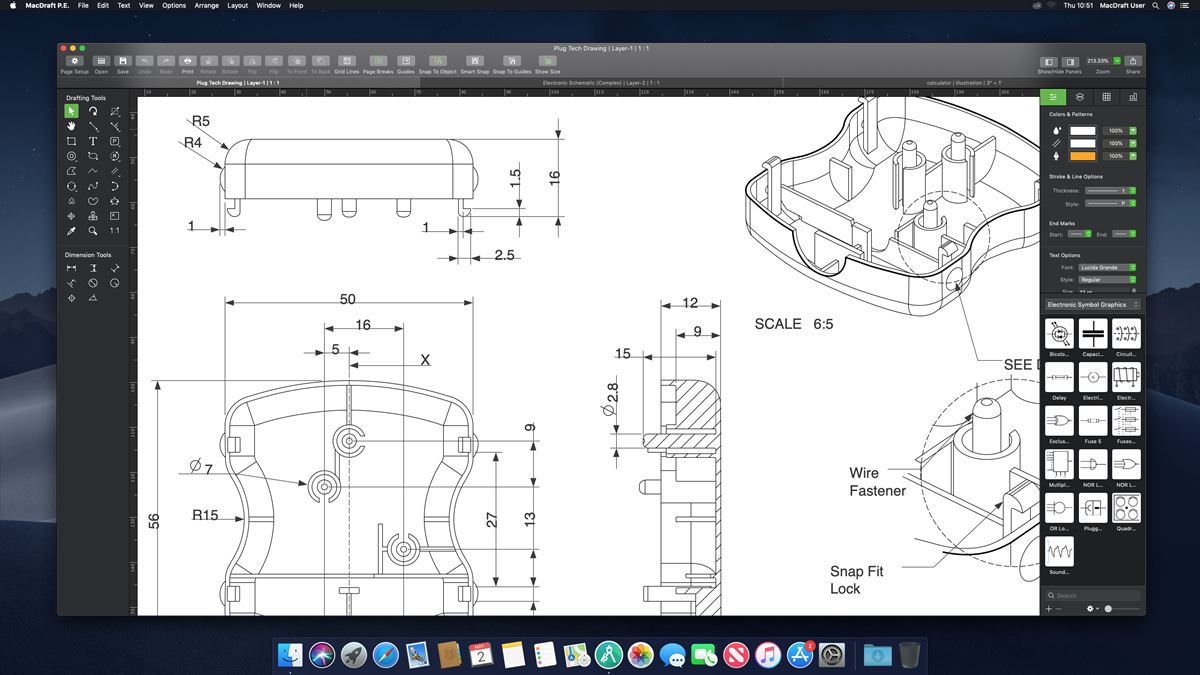Toggle Snap To Object
Viewport: 1200px width, 675px height.
(438, 62)
